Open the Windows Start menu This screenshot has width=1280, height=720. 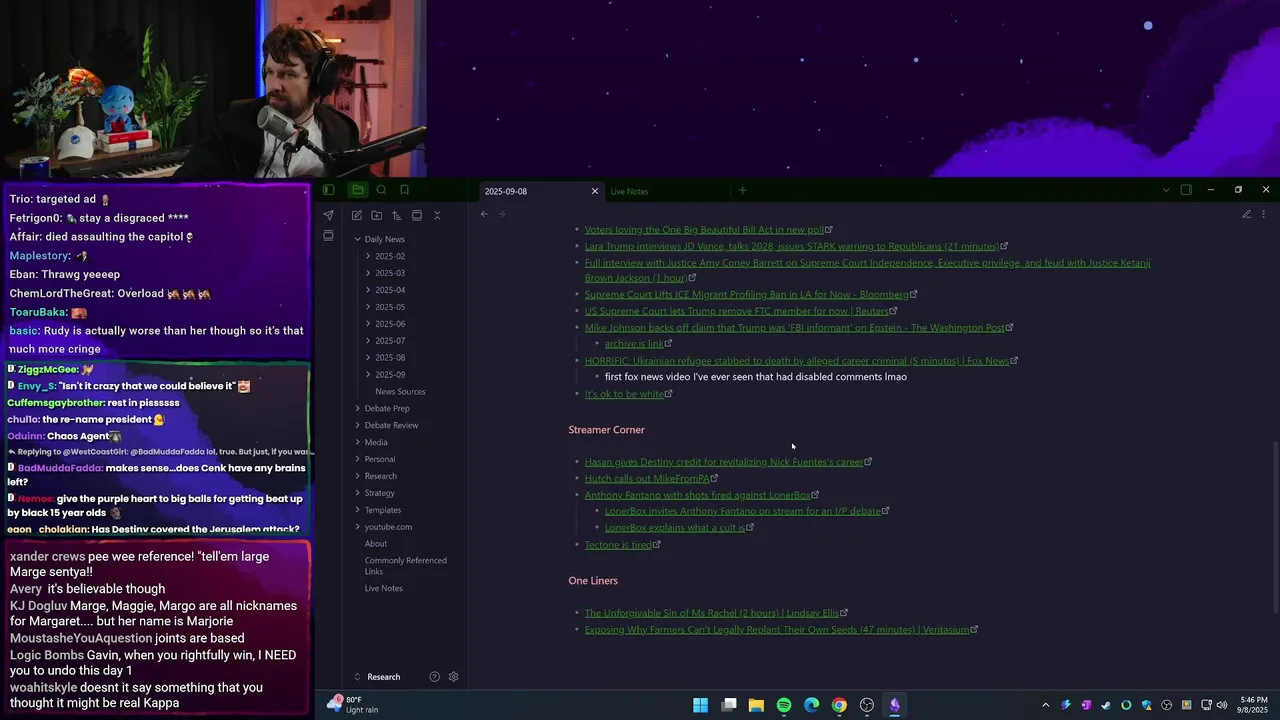[x=701, y=705]
